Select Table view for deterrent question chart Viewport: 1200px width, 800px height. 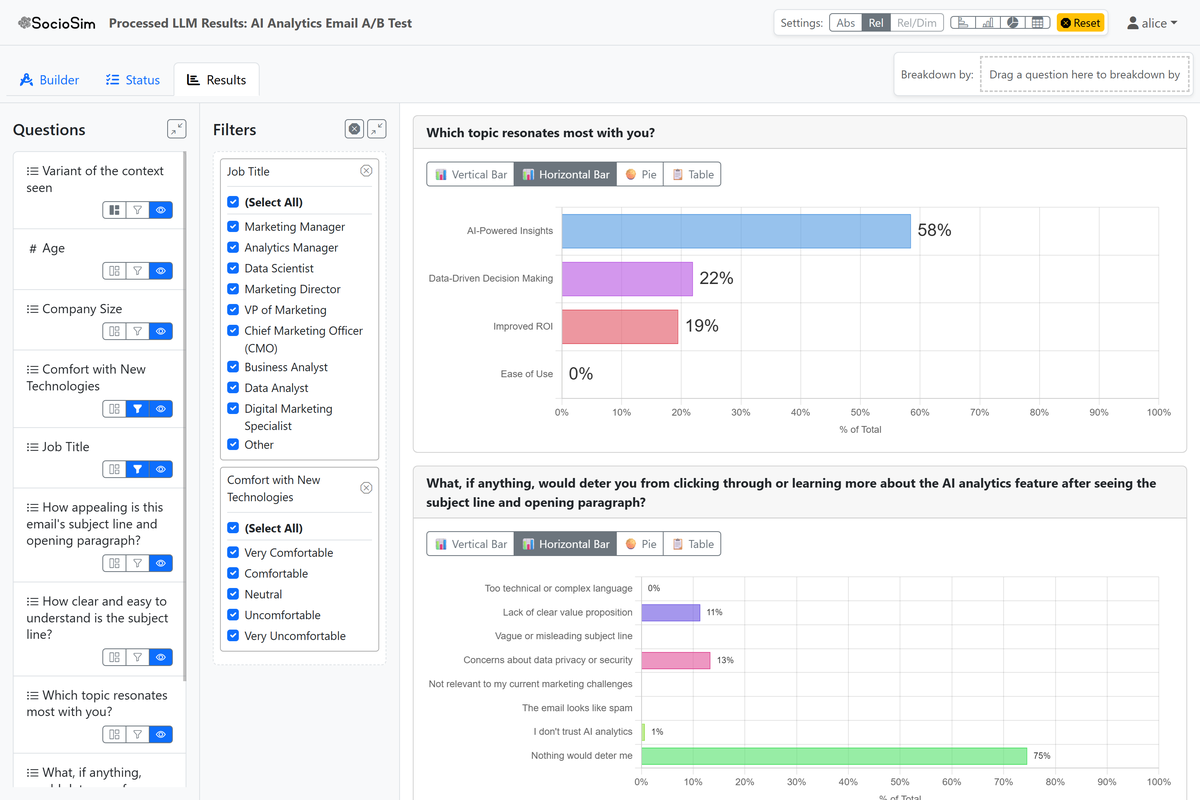click(x=692, y=544)
